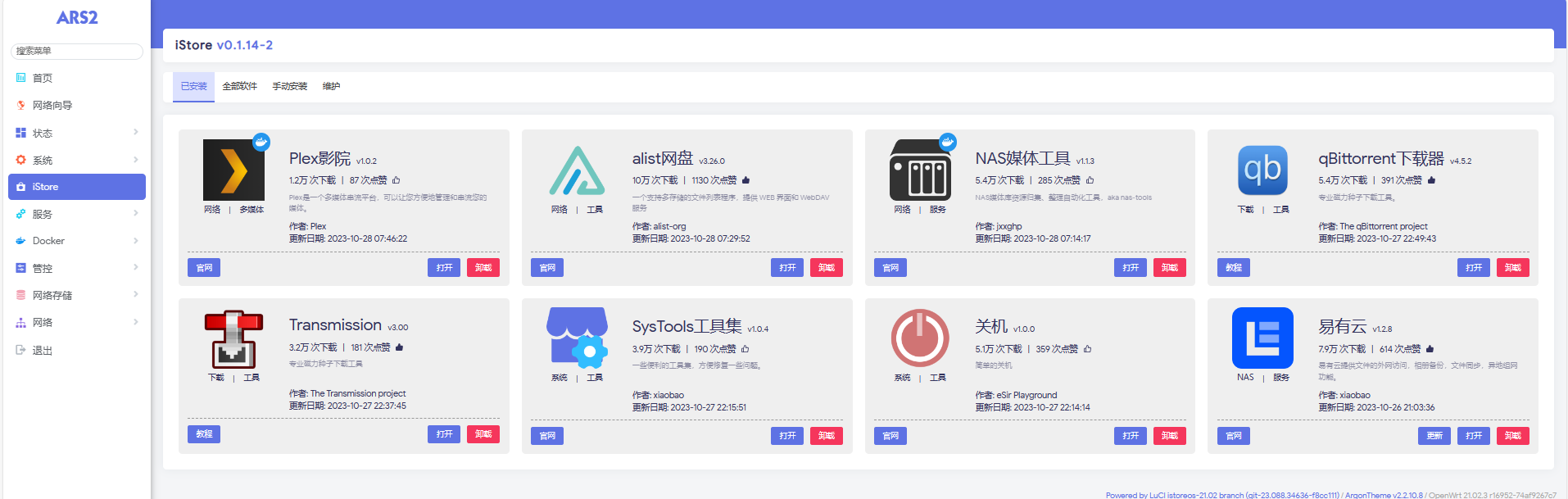The width and height of the screenshot is (1568, 499).
Task: Toggle thumbs-up like for alist网盘
Action: pyautogui.click(x=745, y=180)
